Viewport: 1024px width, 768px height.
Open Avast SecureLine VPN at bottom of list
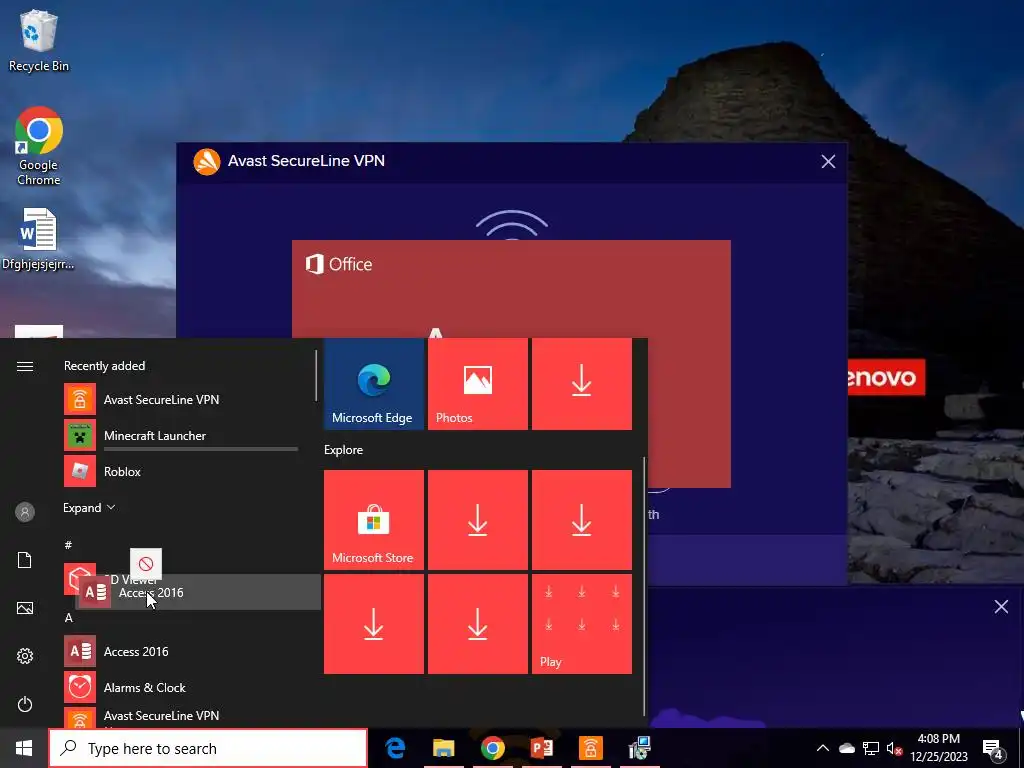[x=181, y=717]
